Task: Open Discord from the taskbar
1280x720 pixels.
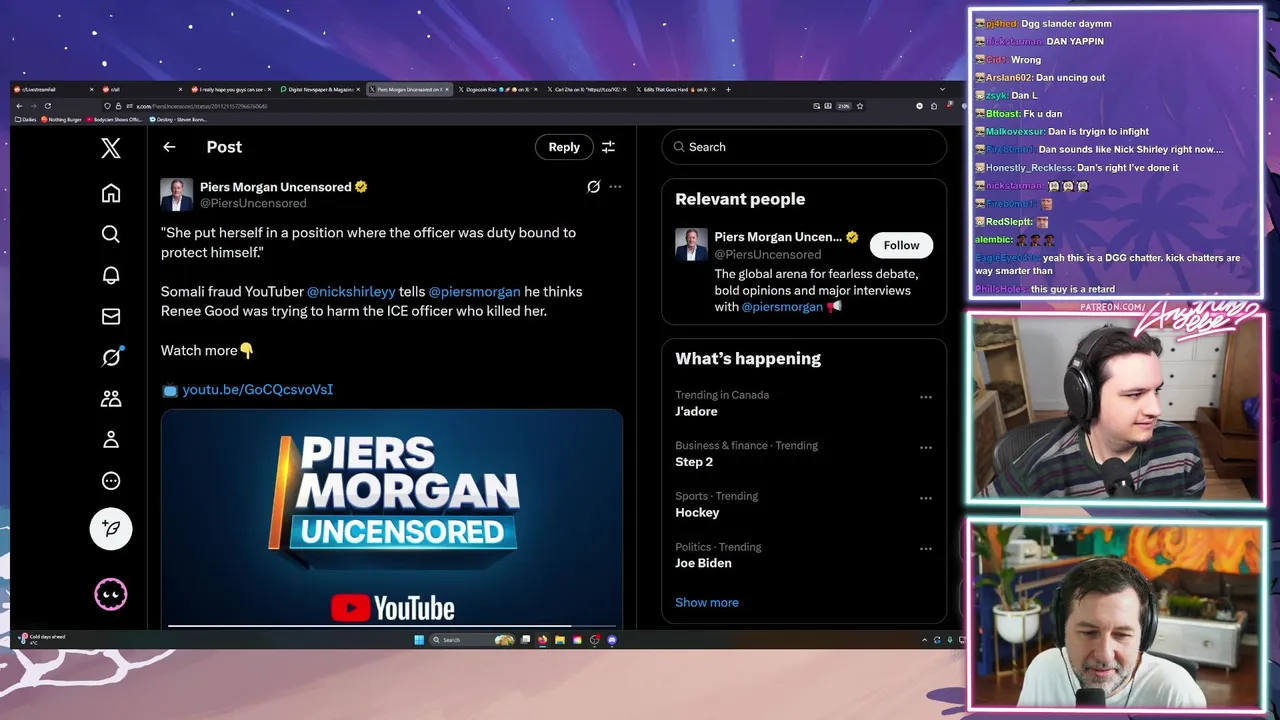Action: pyautogui.click(x=612, y=640)
